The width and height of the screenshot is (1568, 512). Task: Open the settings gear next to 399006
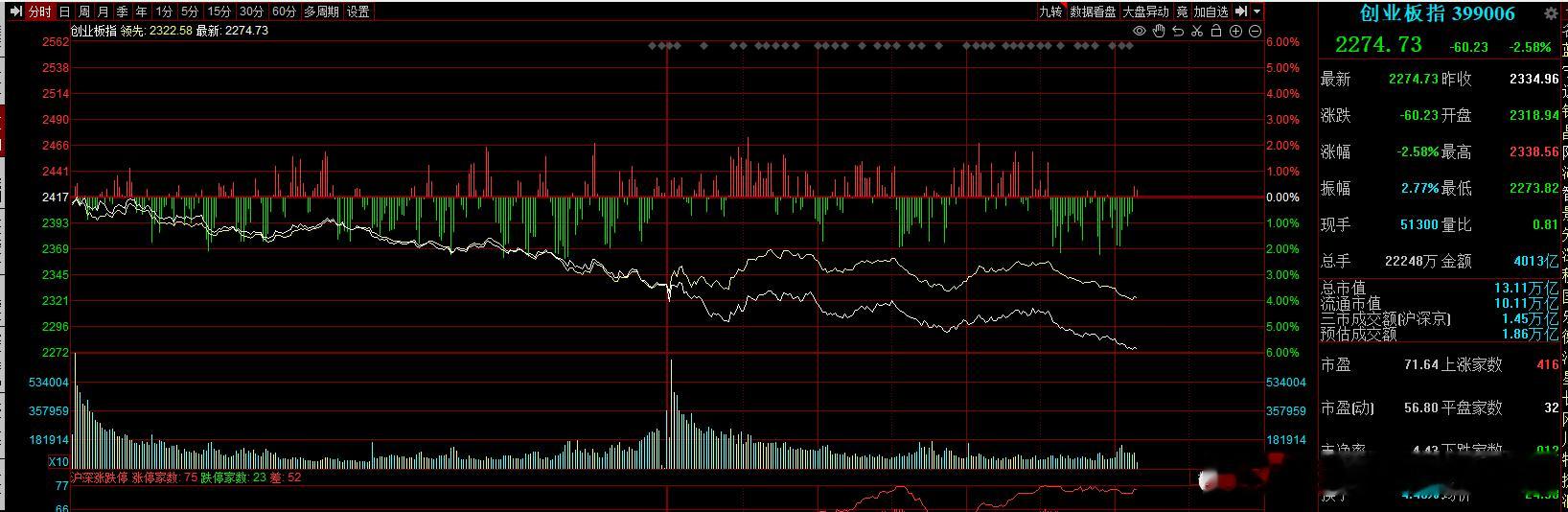pyautogui.click(x=1551, y=13)
